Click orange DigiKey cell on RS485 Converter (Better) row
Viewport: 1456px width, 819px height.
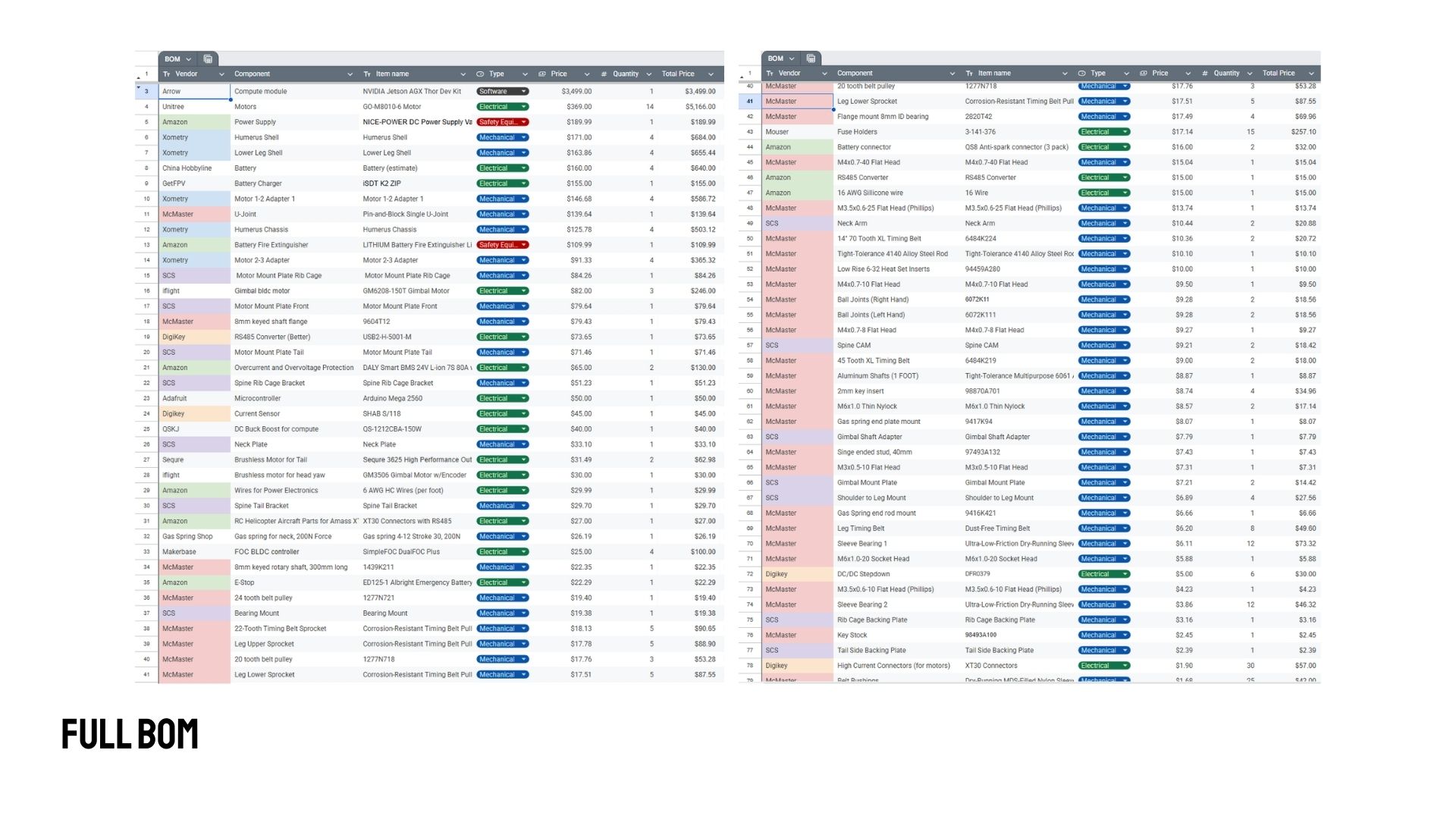193,337
